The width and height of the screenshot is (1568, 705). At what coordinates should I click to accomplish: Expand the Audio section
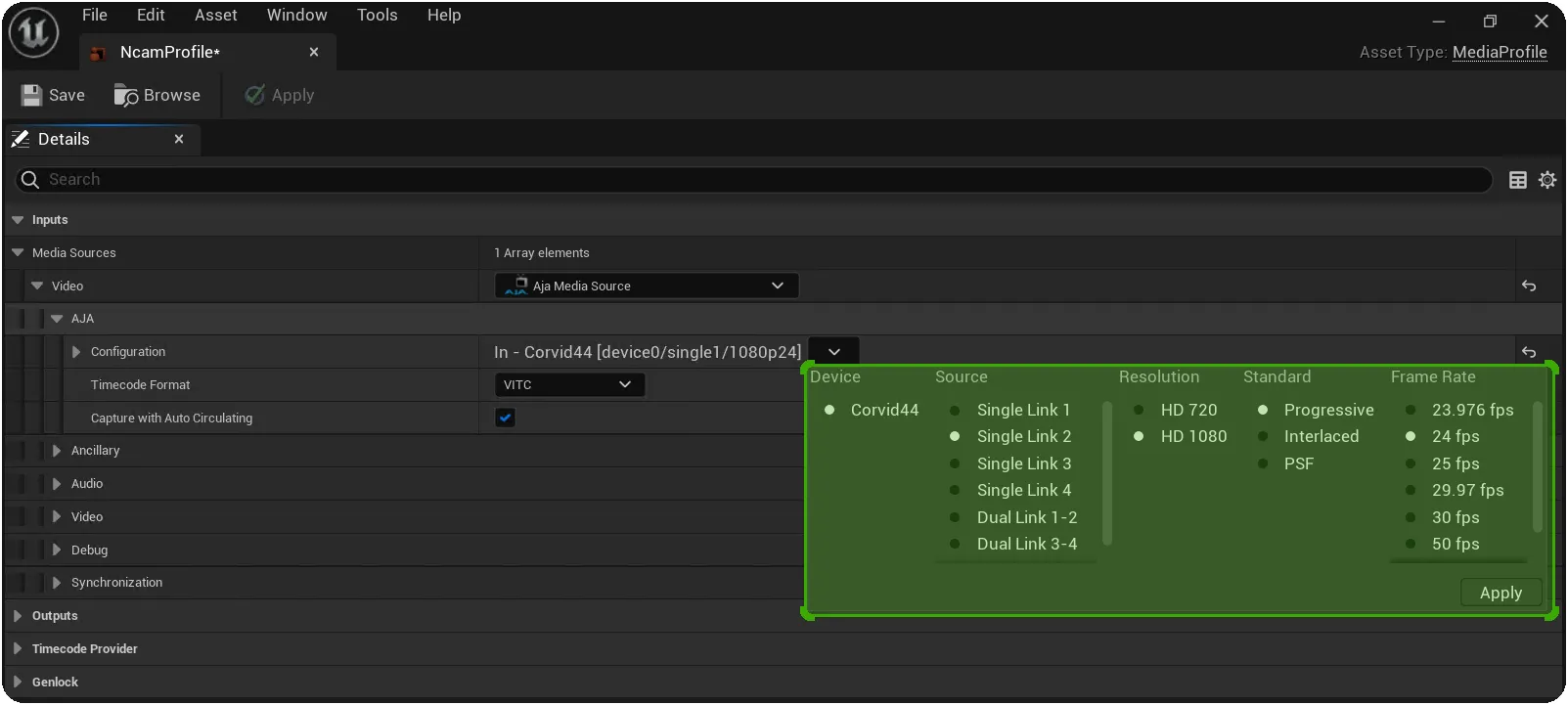[57, 484]
